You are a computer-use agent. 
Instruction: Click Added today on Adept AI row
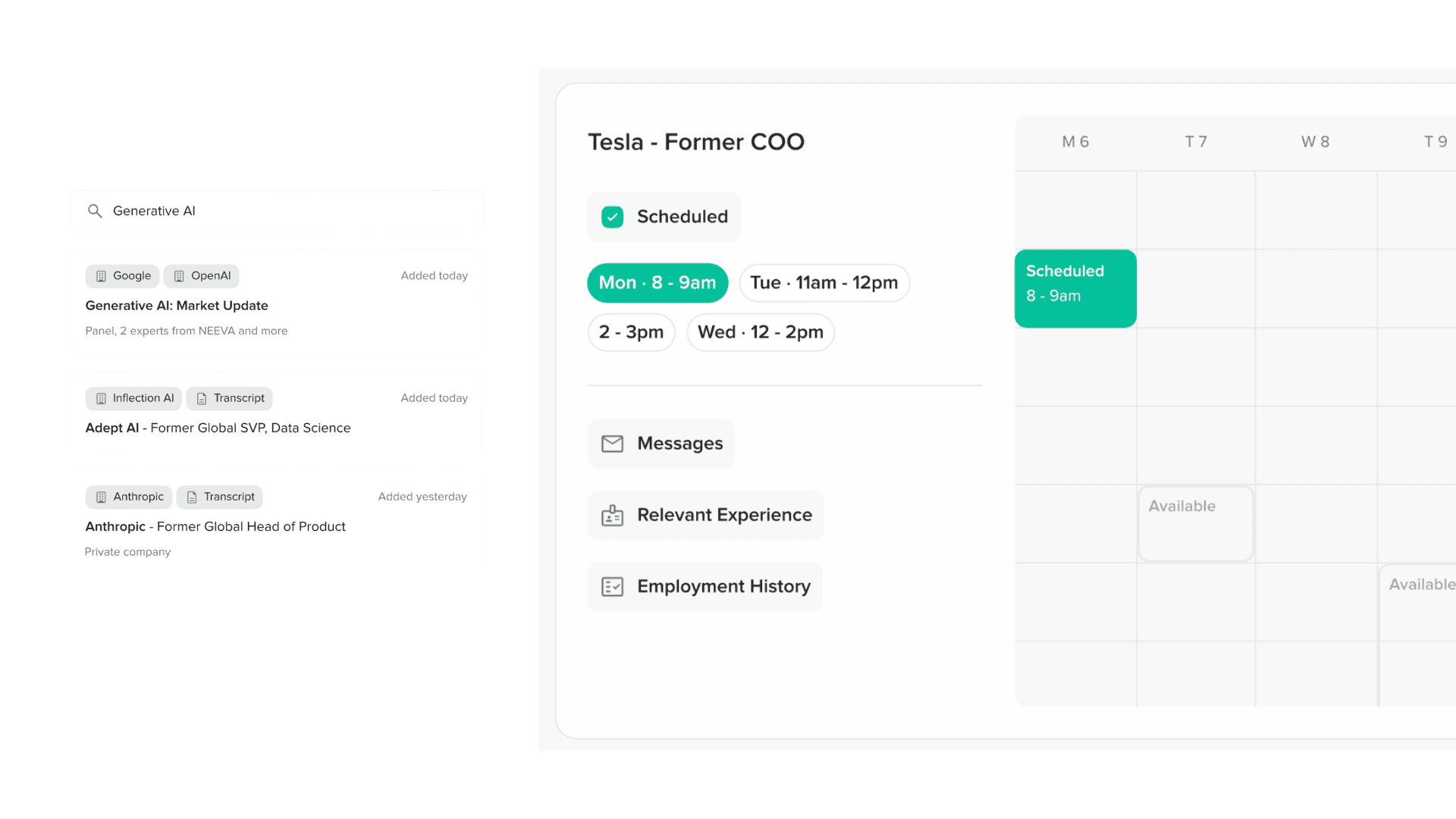(434, 398)
